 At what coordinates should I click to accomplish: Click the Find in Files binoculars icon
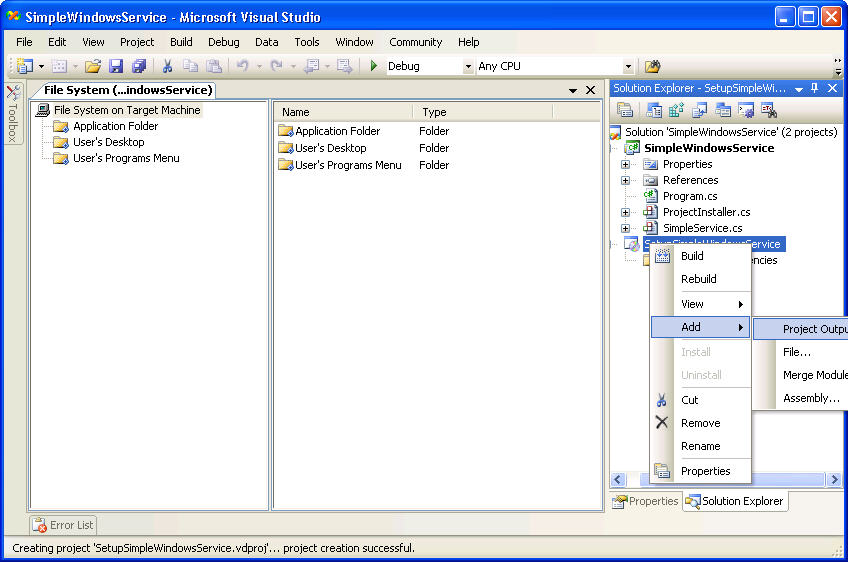point(653,67)
